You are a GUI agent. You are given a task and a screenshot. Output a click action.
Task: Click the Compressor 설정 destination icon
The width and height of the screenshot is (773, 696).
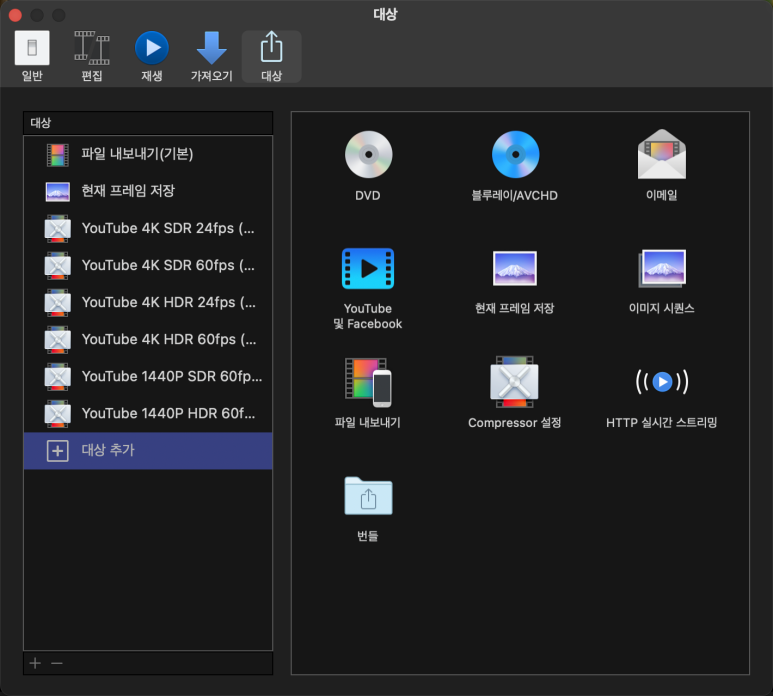point(514,382)
